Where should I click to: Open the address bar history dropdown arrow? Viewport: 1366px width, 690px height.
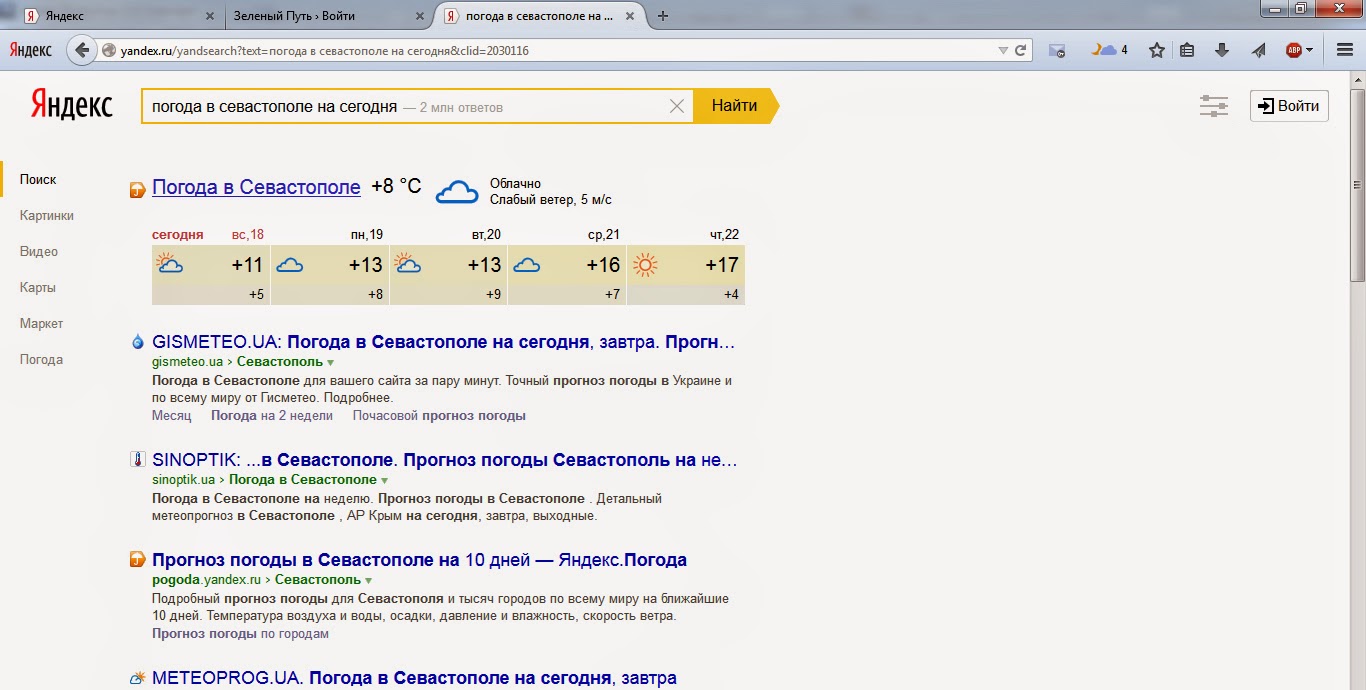pyautogui.click(x=1003, y=50)
